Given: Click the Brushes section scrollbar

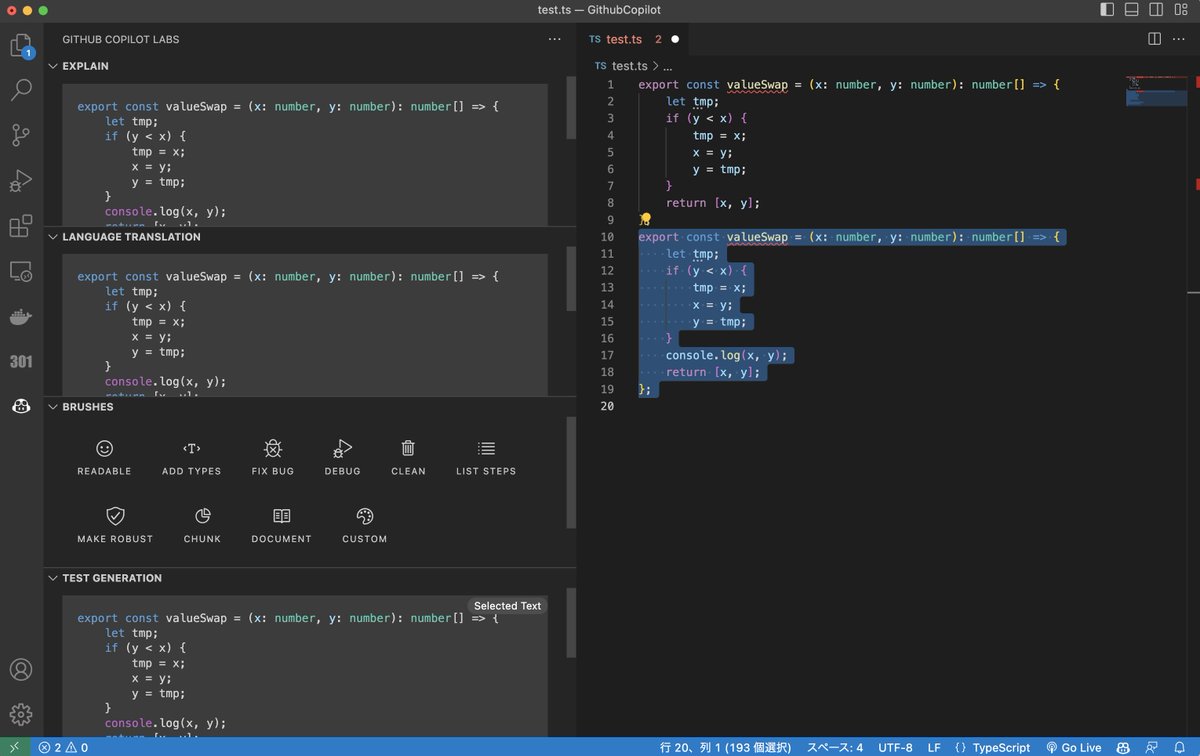Looking at the screenshot, I should coord(571,472).
